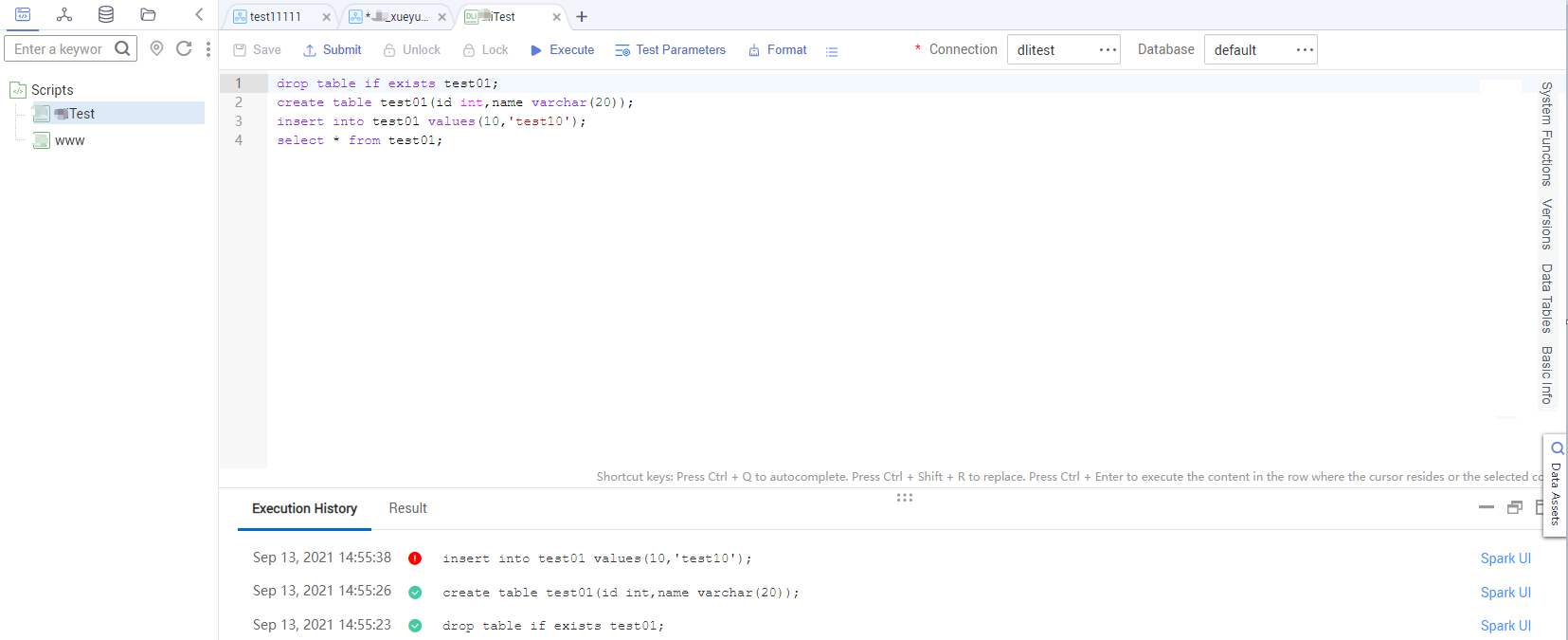Viewport: 1568px width, 640px height.
Task: Open the database icon in sidebar header
Action: 106,14
